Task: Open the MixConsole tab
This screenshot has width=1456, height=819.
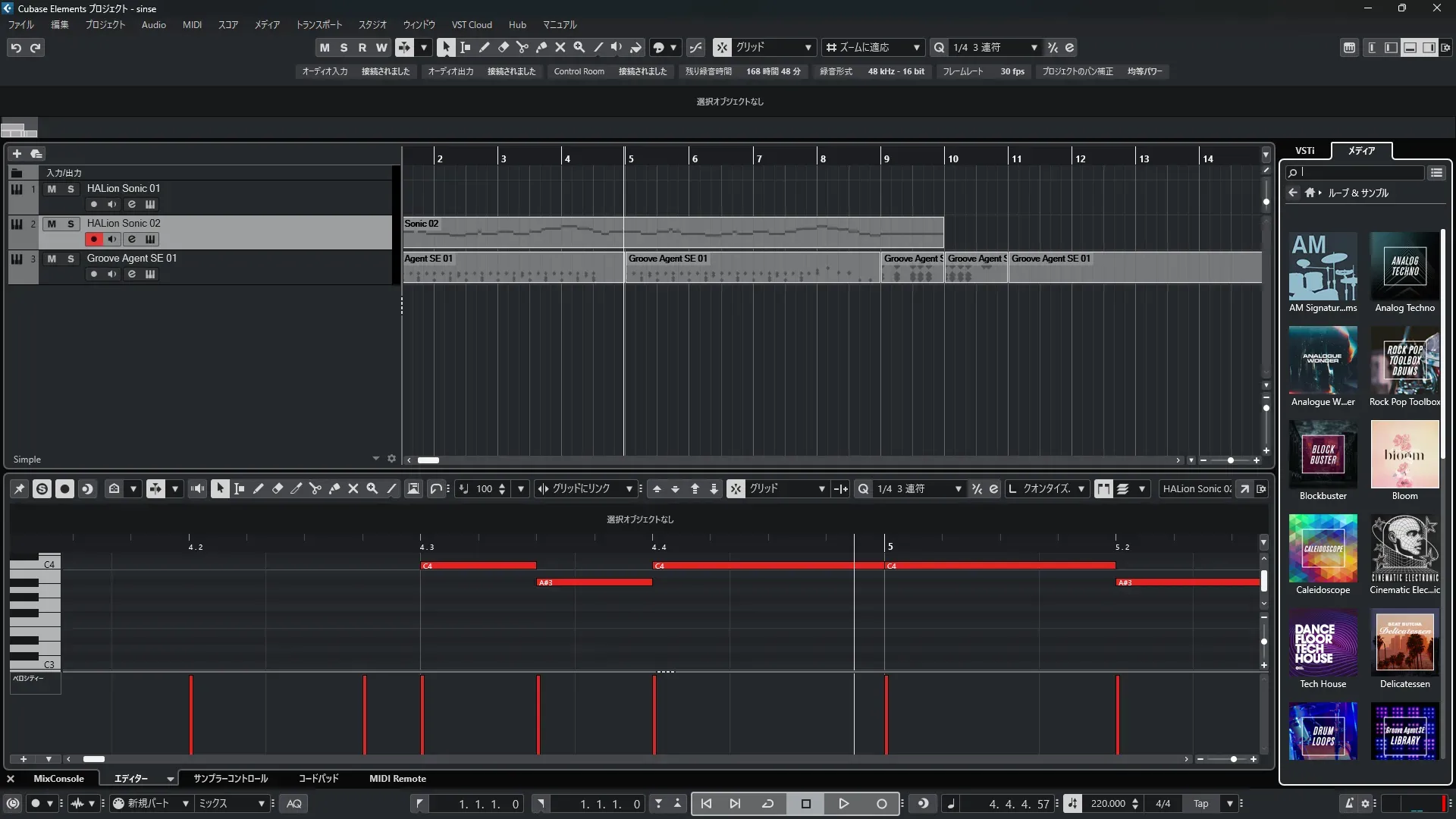Action: pyautogui.click(x=58, y=779)
